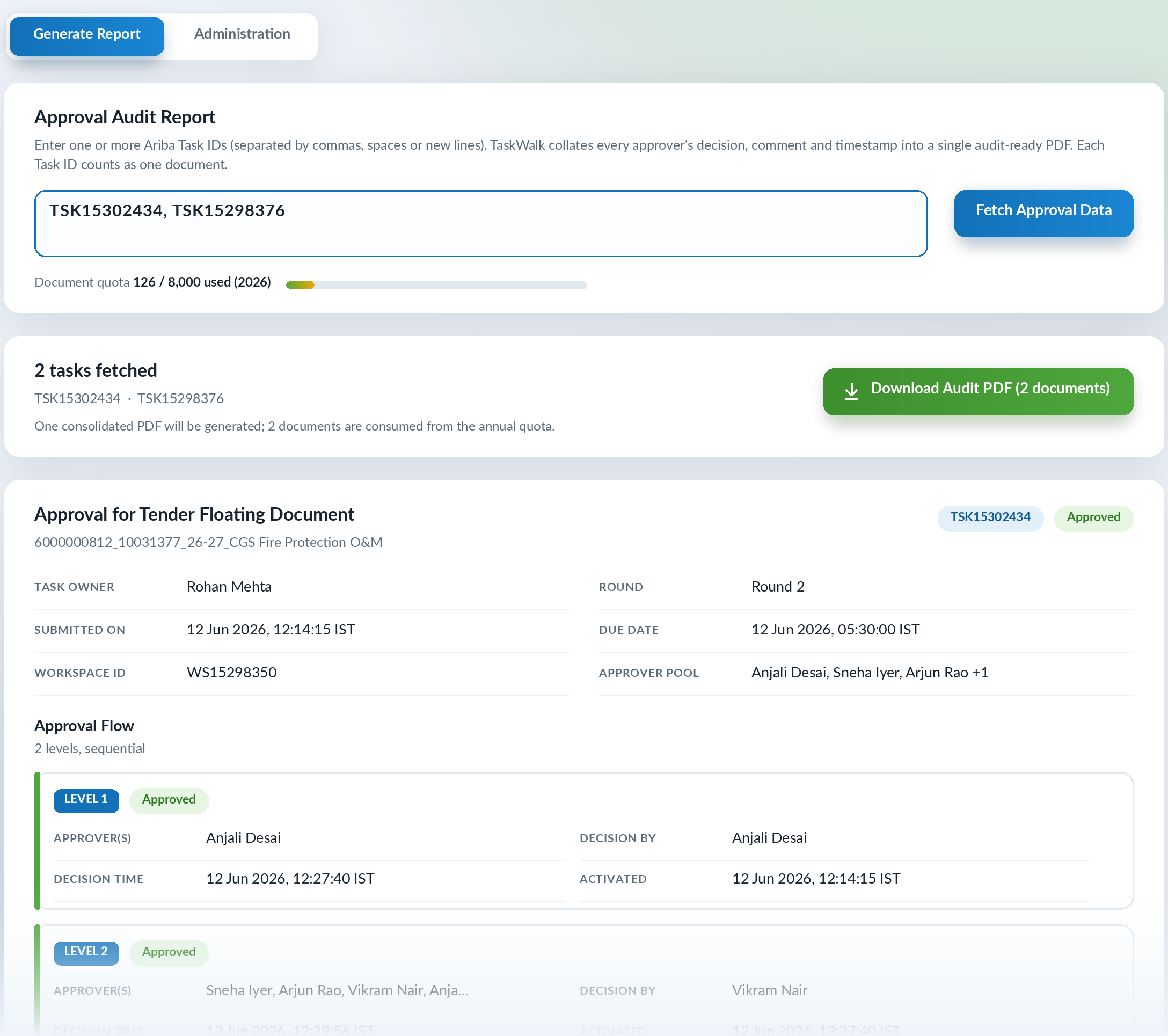Click workspace ID WS15298350
The image size is (1168, 1036).
231,673
